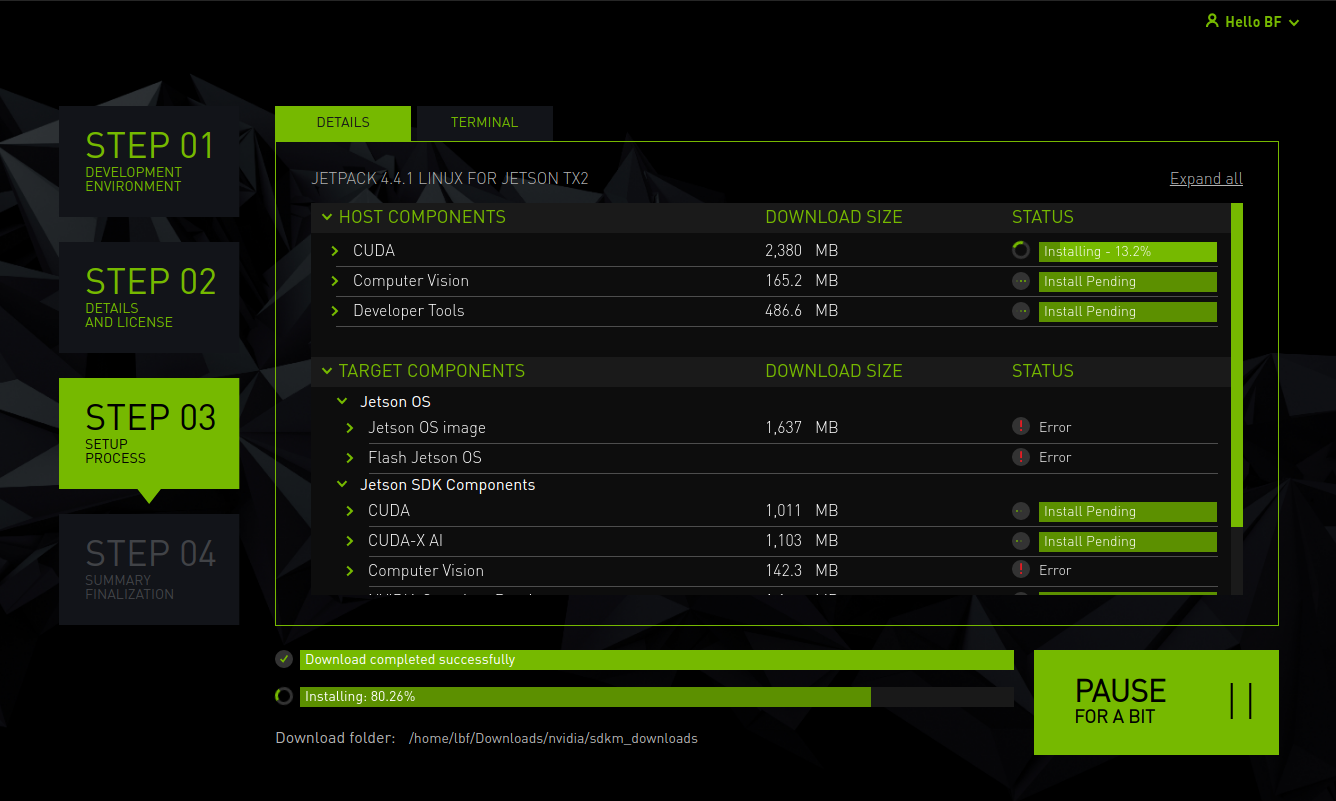Click the Download completed successfully progress bar
Image resolution: width=1336 pixels, height=801 pixels.
[x=657, y=660]
